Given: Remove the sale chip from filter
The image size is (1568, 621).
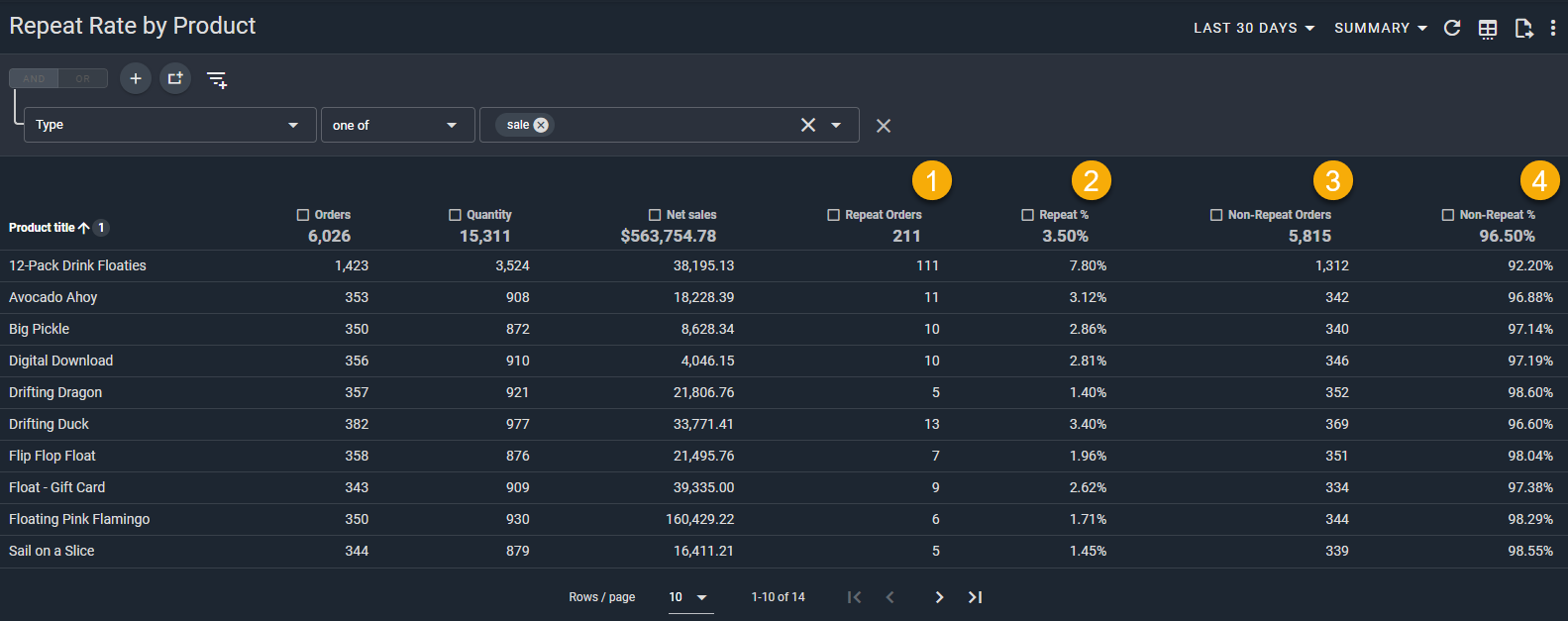Looking at the screenshot, I should tap(541, 125).
